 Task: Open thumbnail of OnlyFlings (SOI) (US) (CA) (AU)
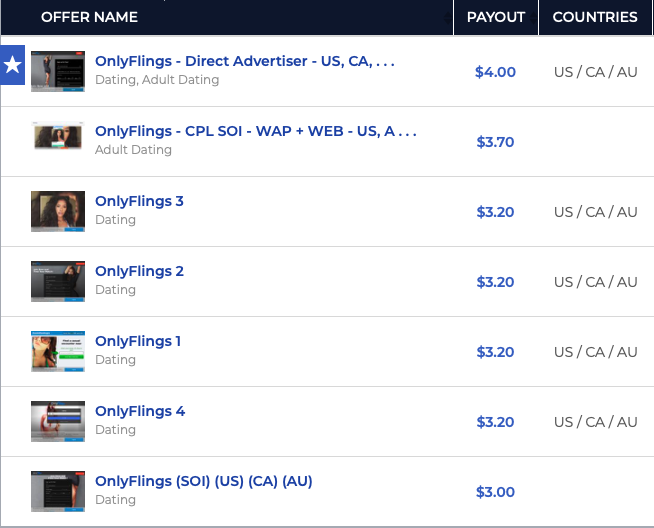[58, 491]
